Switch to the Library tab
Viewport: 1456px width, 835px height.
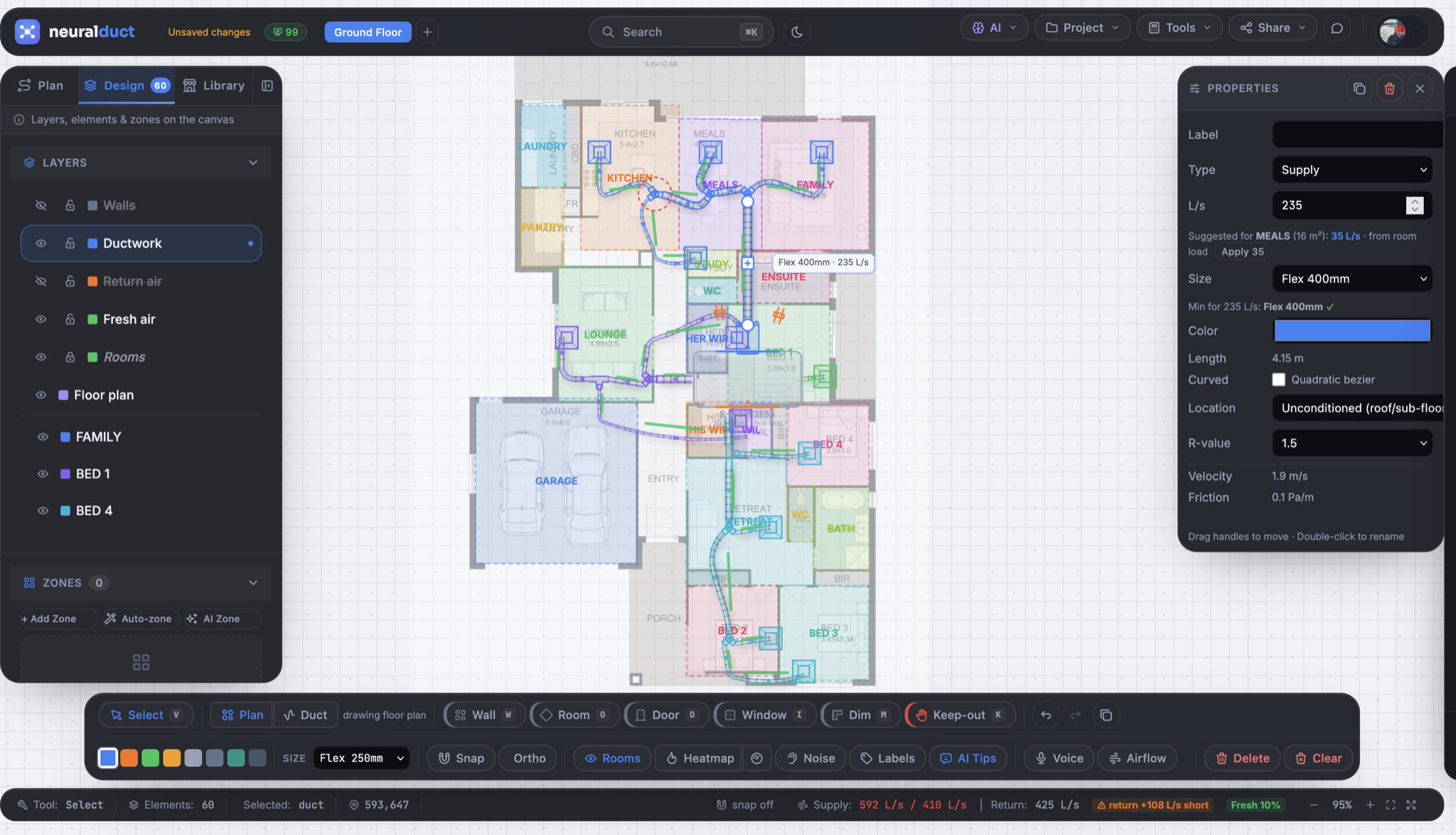pos(214,86)
